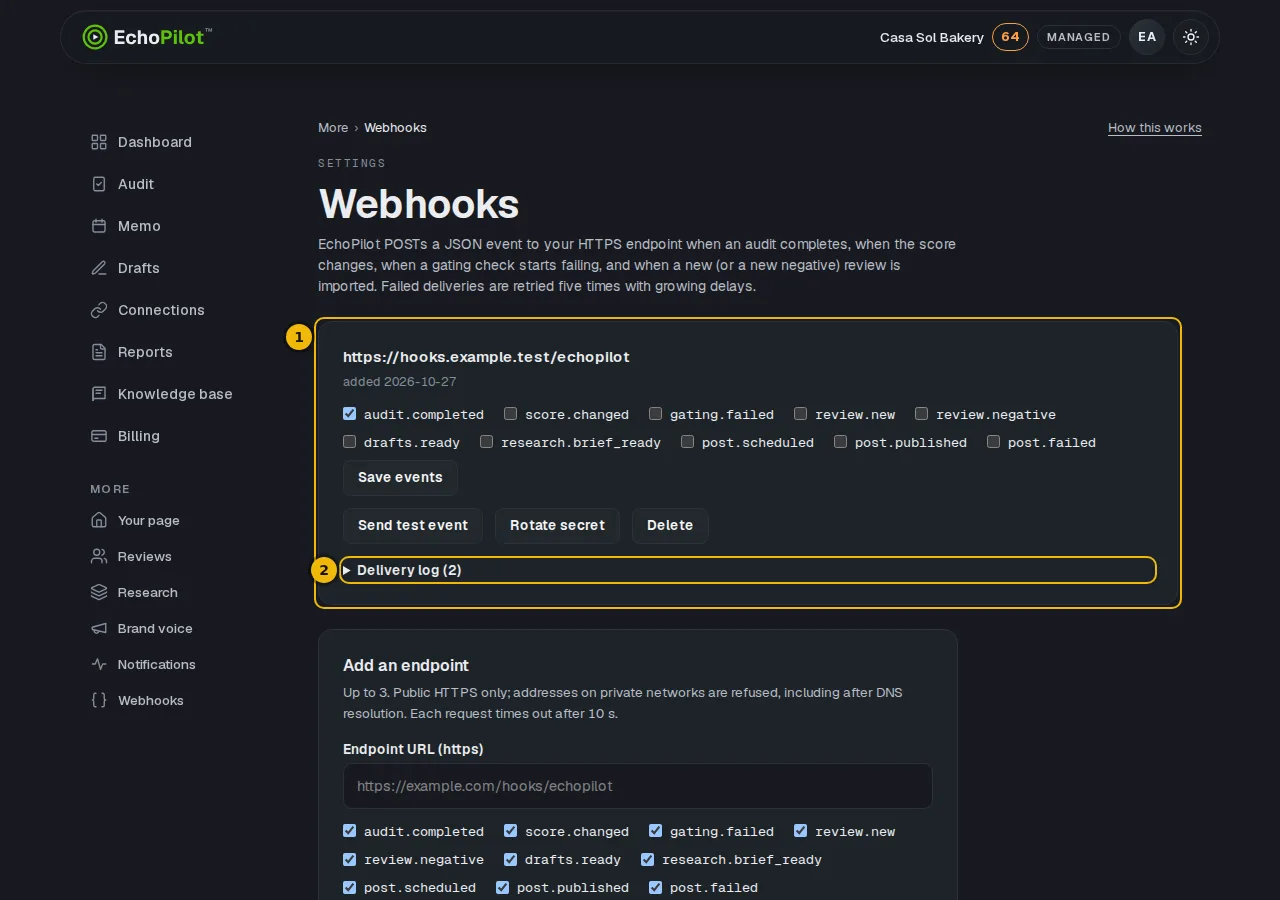
Task: Click the Reviews people icon
Action: pos(99,556)
